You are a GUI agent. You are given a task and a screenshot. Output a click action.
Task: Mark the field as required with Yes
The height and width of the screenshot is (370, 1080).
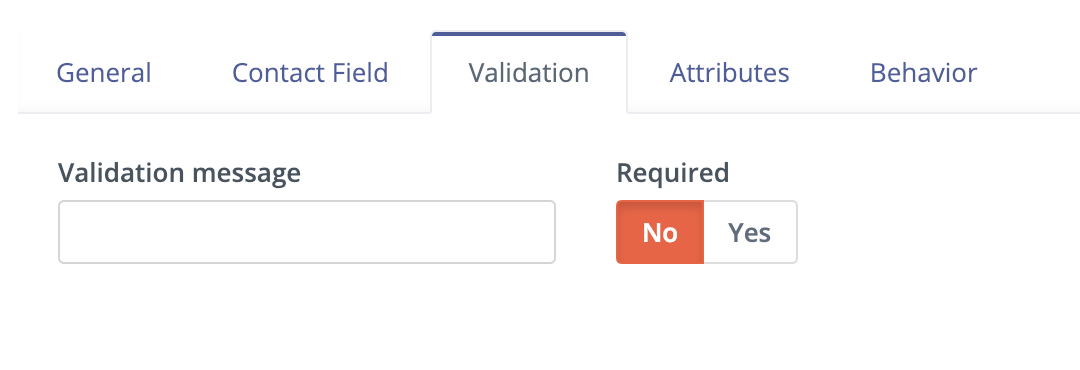749,232
